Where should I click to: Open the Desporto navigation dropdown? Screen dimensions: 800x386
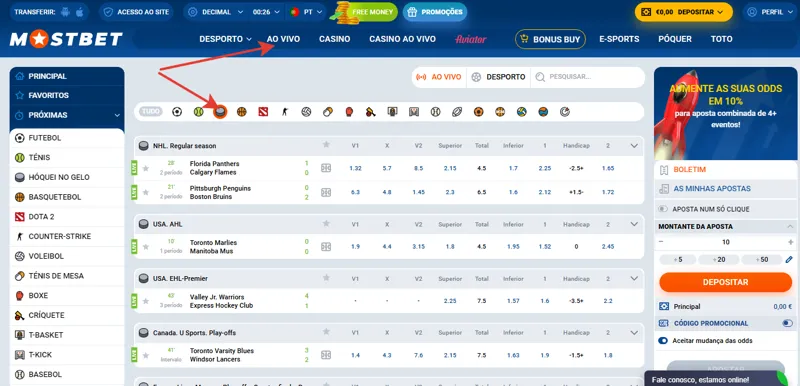(x=226, y=39)
